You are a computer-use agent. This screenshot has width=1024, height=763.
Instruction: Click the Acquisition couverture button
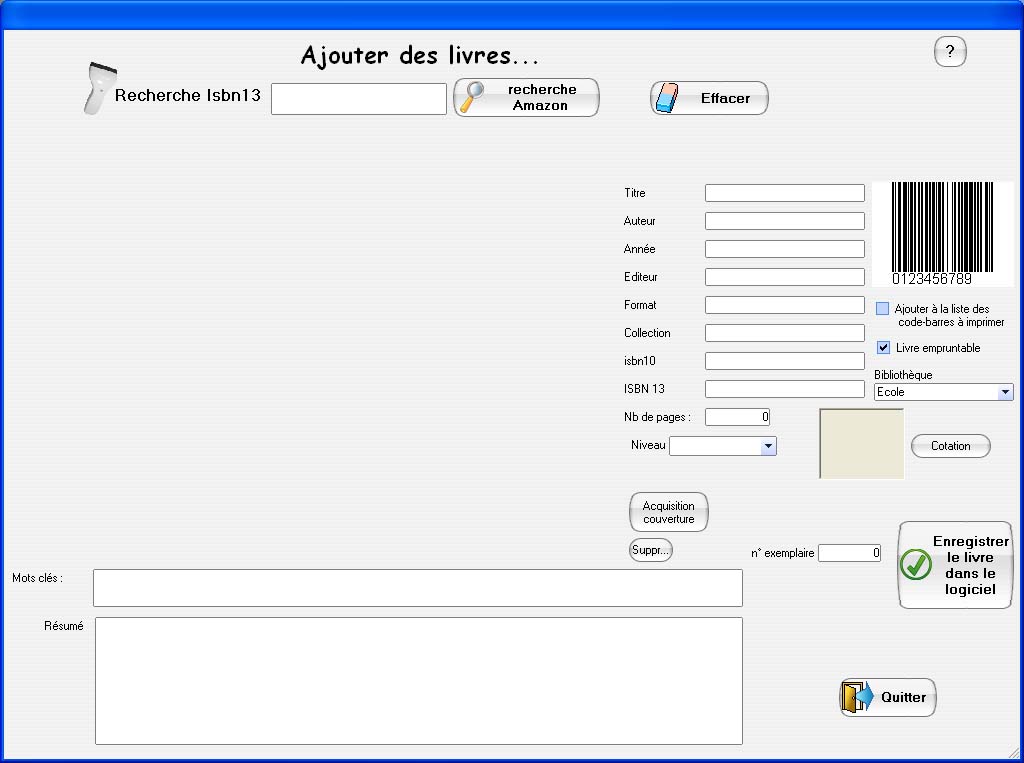point(668,512)
